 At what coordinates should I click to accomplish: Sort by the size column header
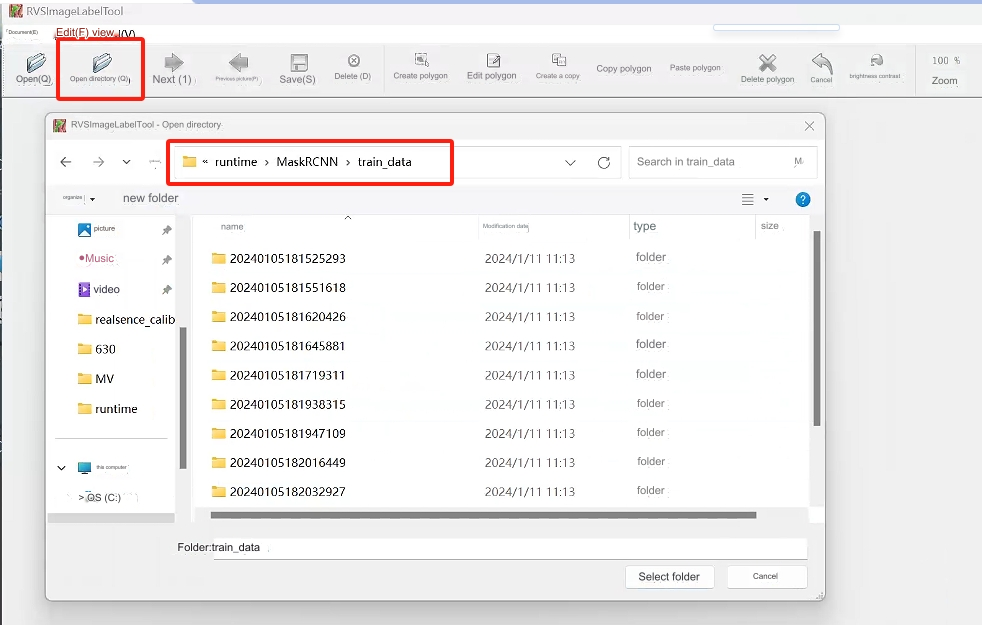coord(770,226)
